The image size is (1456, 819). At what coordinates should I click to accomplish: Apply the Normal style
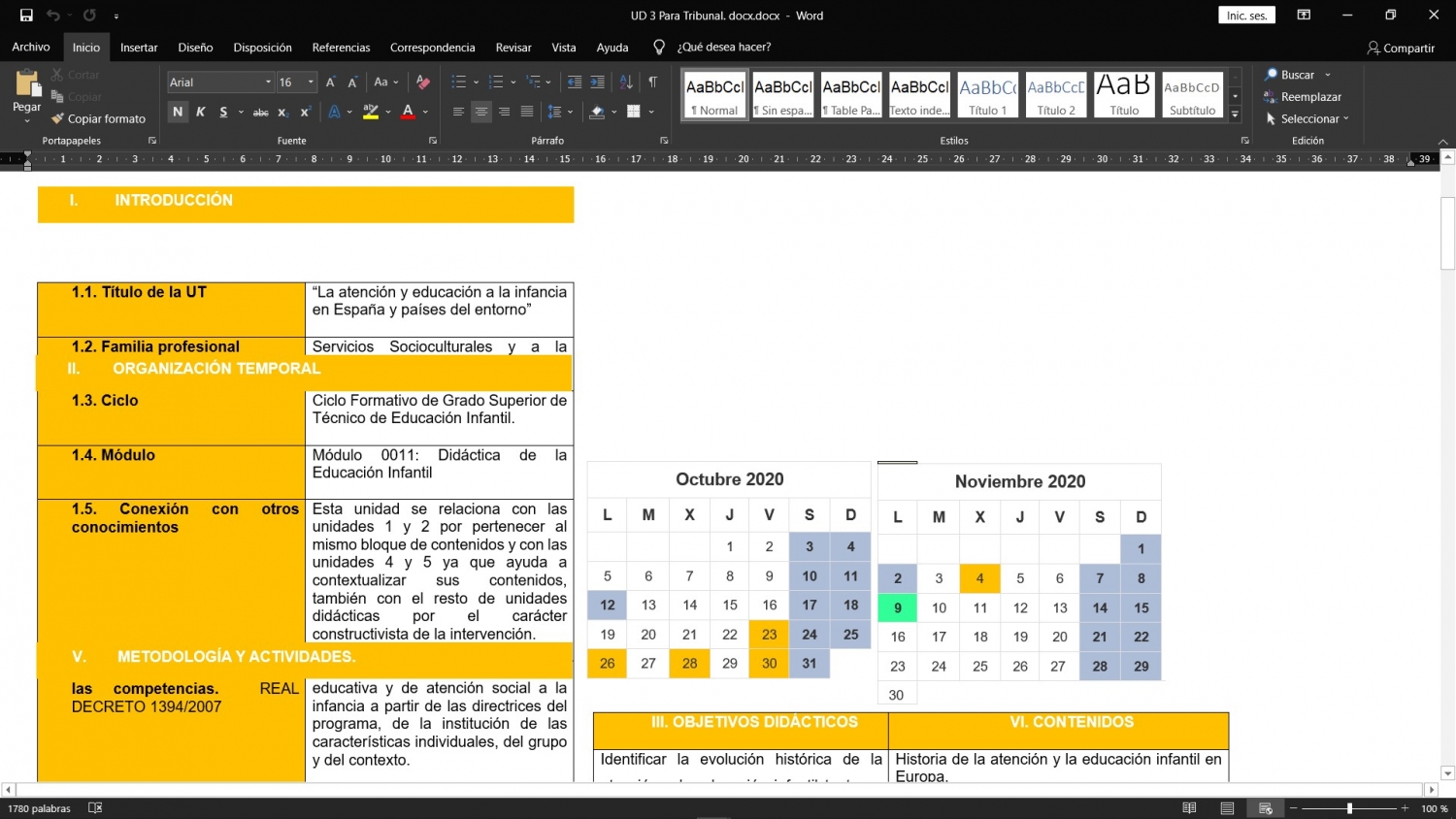click(714, 95)
